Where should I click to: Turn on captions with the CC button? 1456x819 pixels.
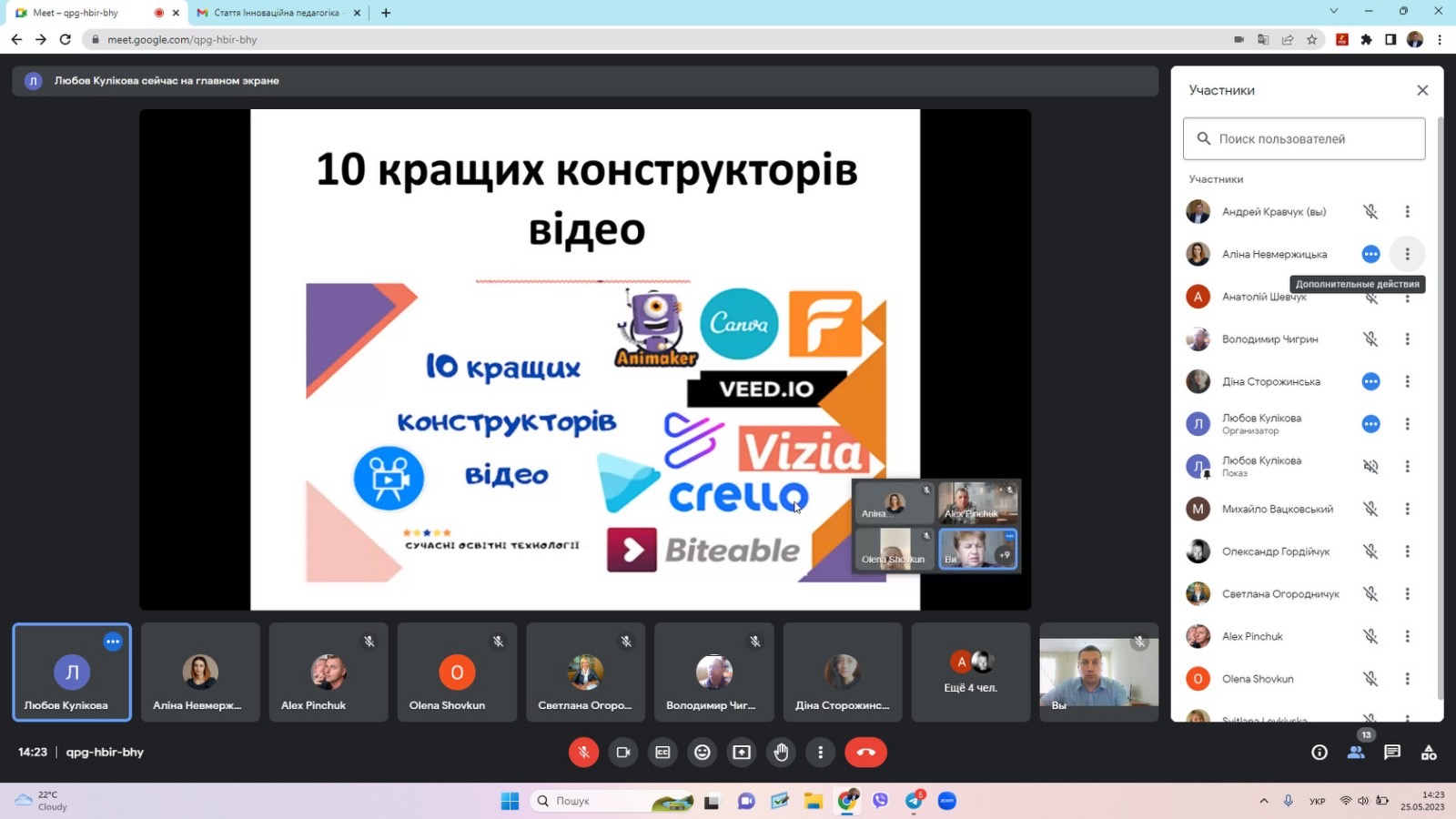pos(662,753)
